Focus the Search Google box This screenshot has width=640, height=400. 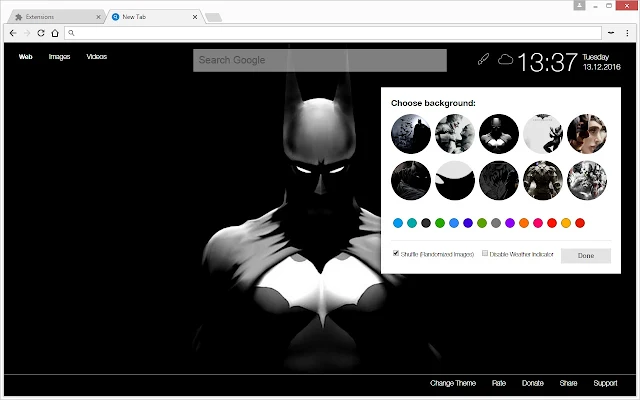(x=320, y=60)
